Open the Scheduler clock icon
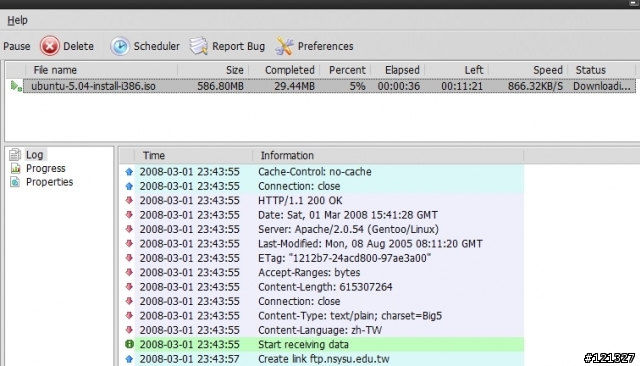This screenshot has height=366, width=640. click(x=120, y=46)
